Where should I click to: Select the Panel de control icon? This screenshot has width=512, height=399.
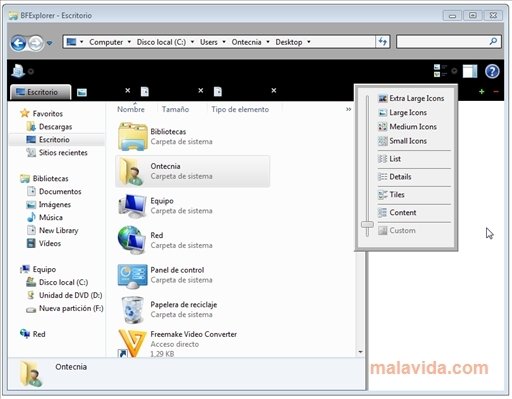pyautogui.click(x=132, y=276)
